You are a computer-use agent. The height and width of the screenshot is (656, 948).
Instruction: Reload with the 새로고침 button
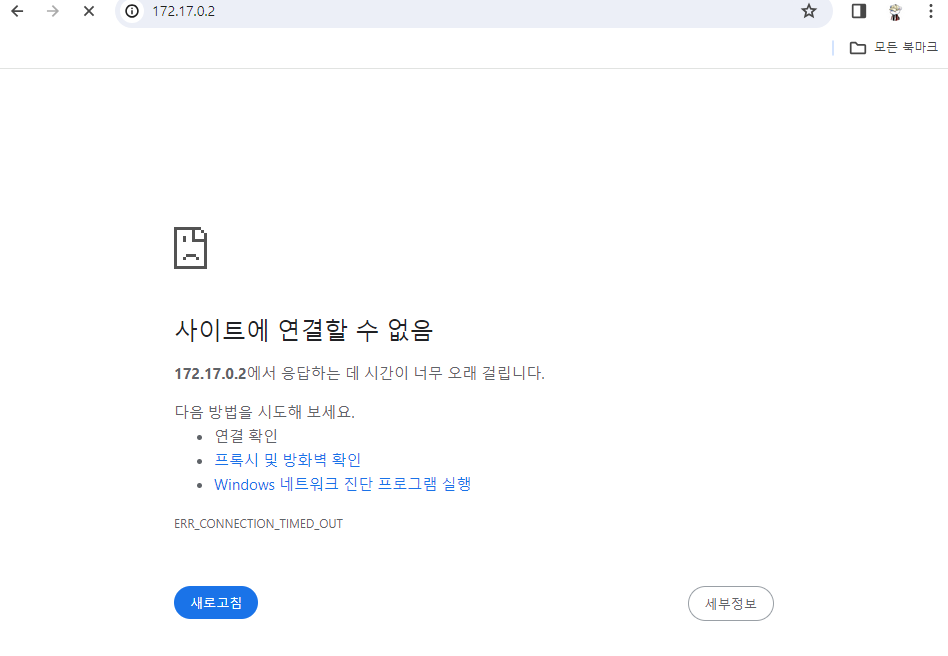[216, 603]
